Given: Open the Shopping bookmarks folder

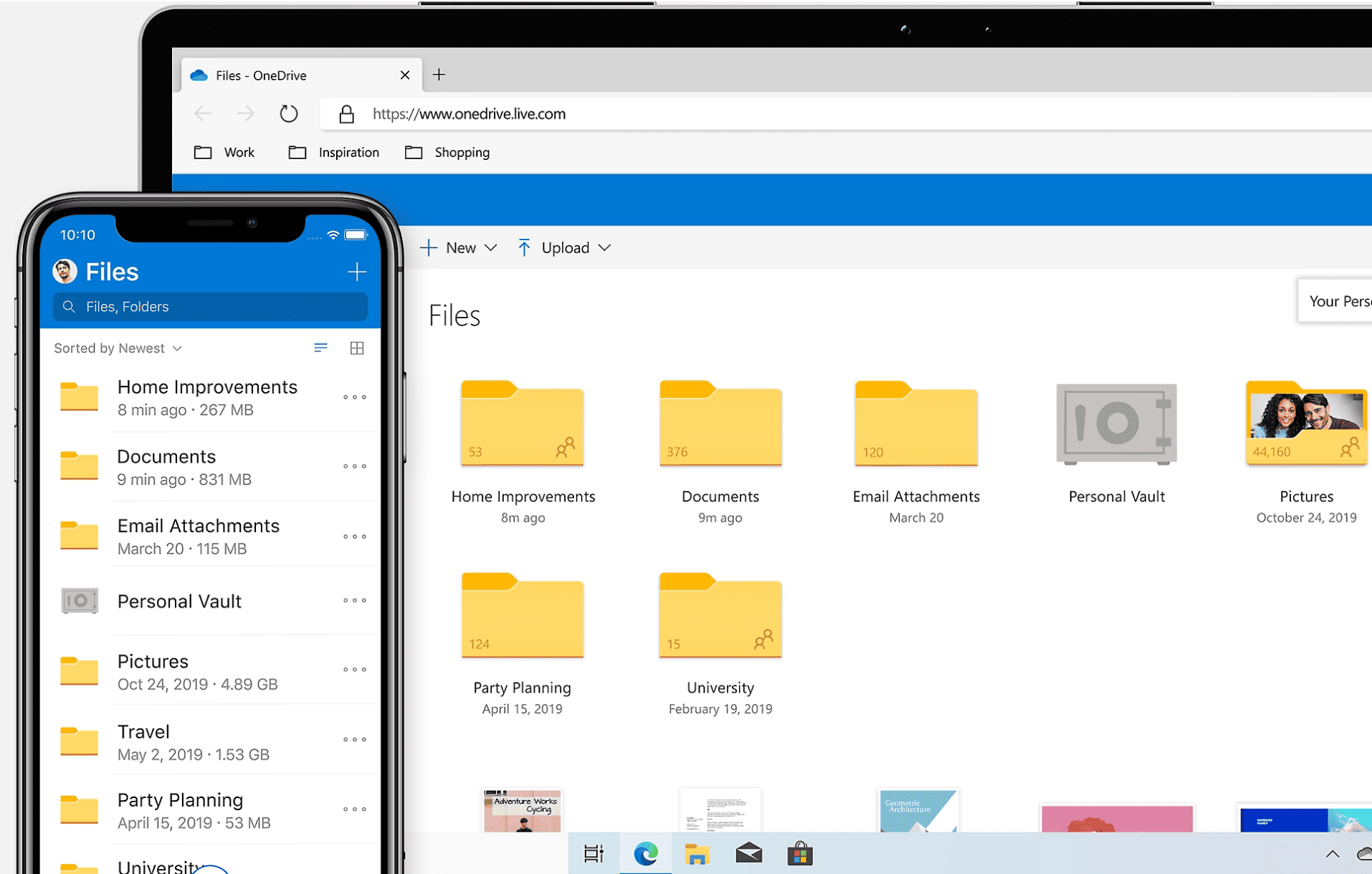Looking at the screenshot, I should [x=447, y=152].
